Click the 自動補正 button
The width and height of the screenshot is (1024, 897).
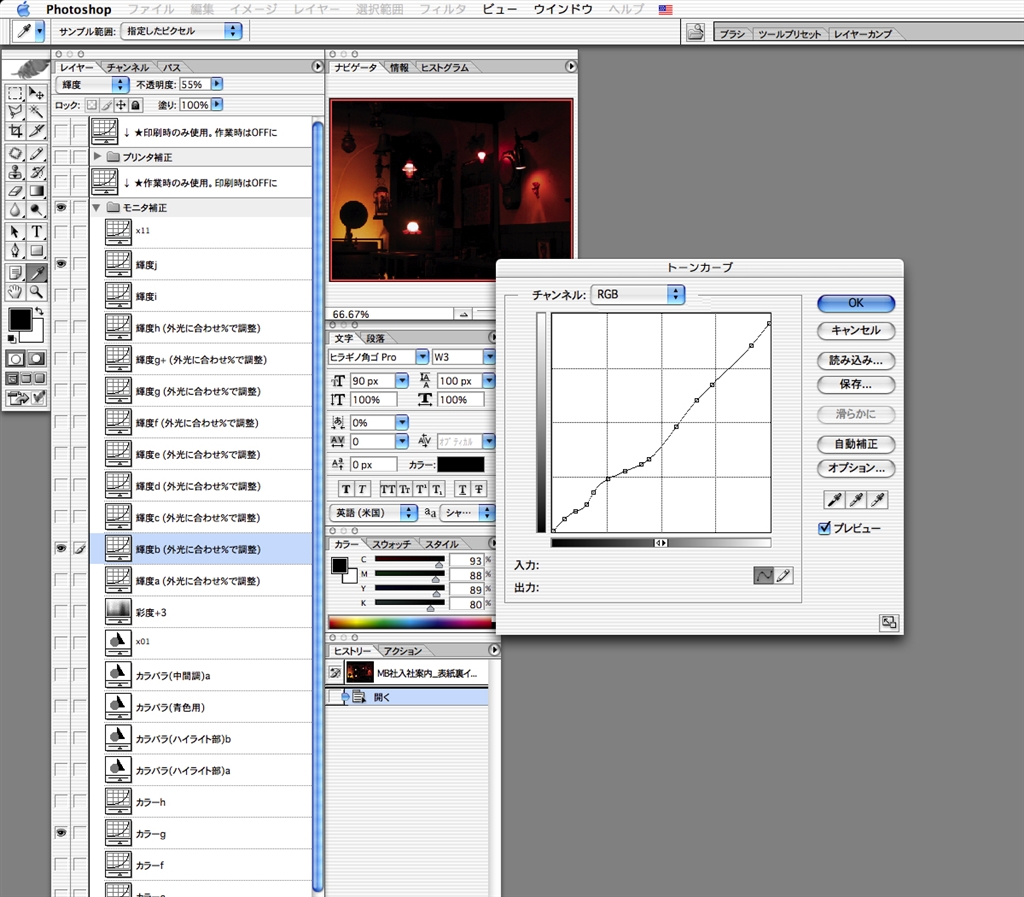pos(855,444)
